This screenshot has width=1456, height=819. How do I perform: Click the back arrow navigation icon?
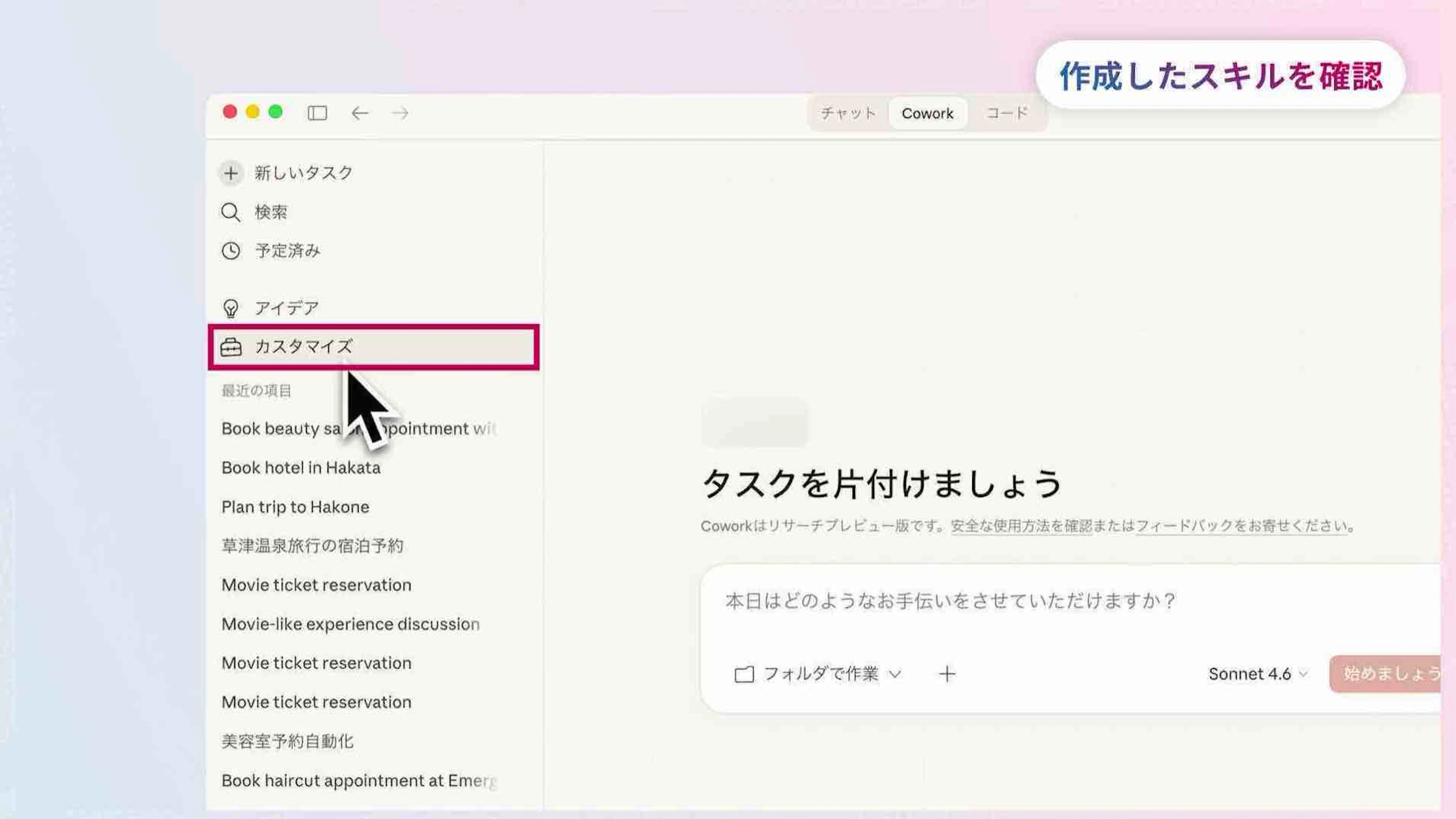(359, 113)
